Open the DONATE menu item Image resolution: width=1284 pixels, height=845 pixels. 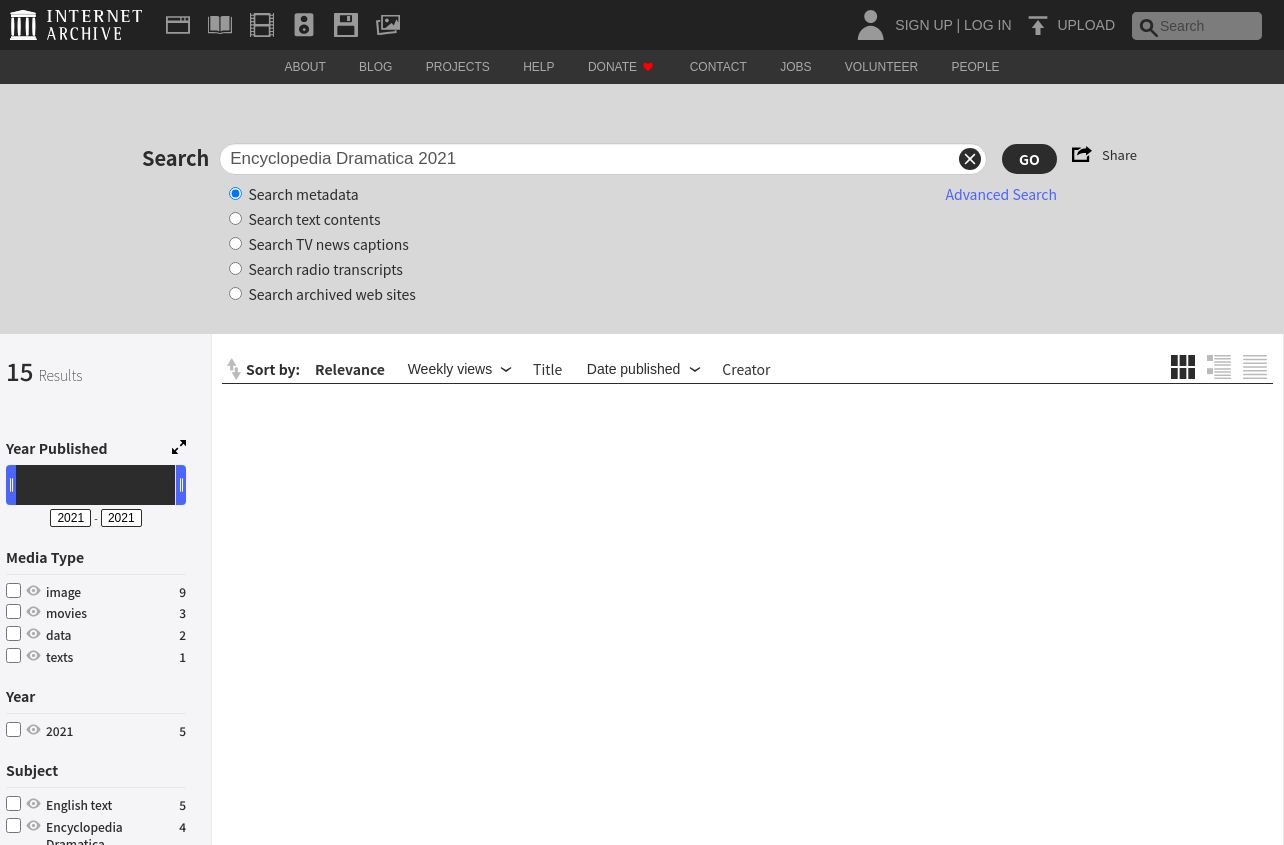621,67
